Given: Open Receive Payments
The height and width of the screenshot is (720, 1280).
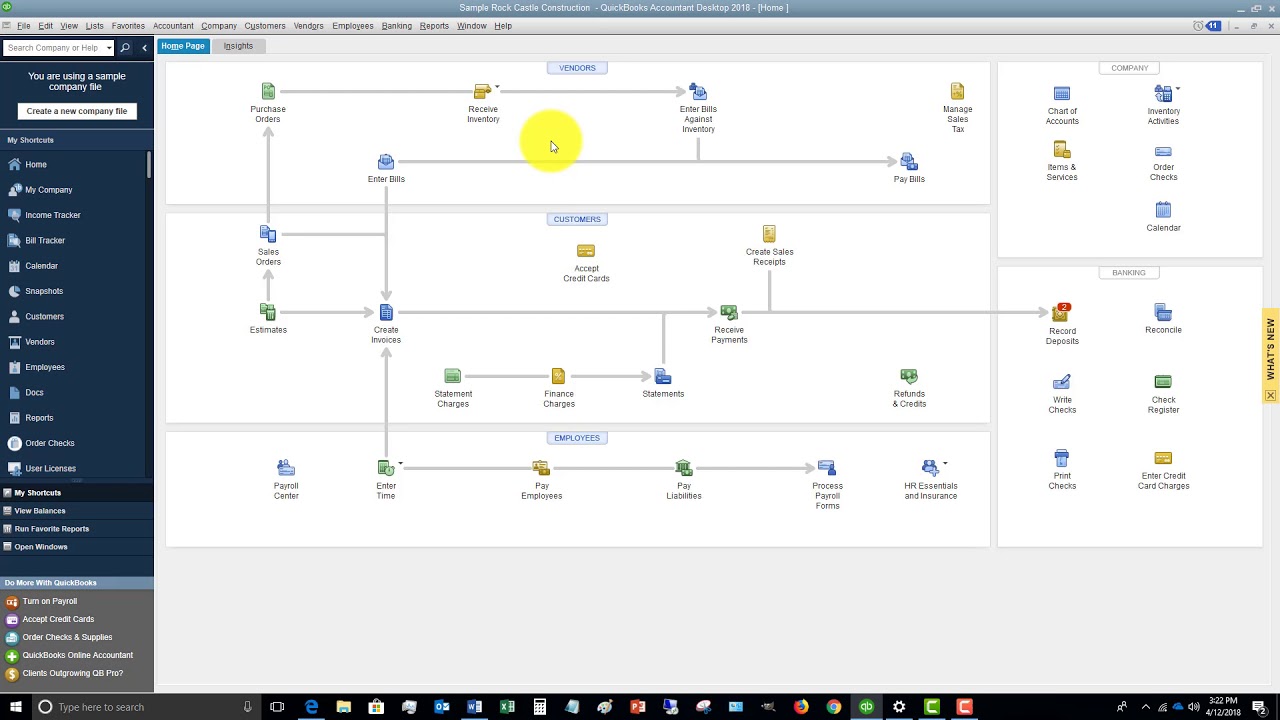Looking at the screenshot, I should (729, 312).
